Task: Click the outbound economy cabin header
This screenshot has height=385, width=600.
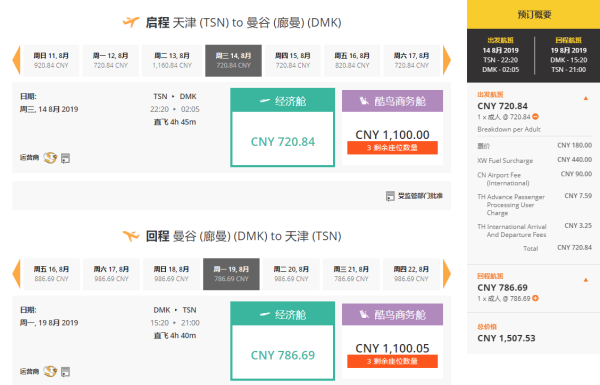Action: point(283,101)
